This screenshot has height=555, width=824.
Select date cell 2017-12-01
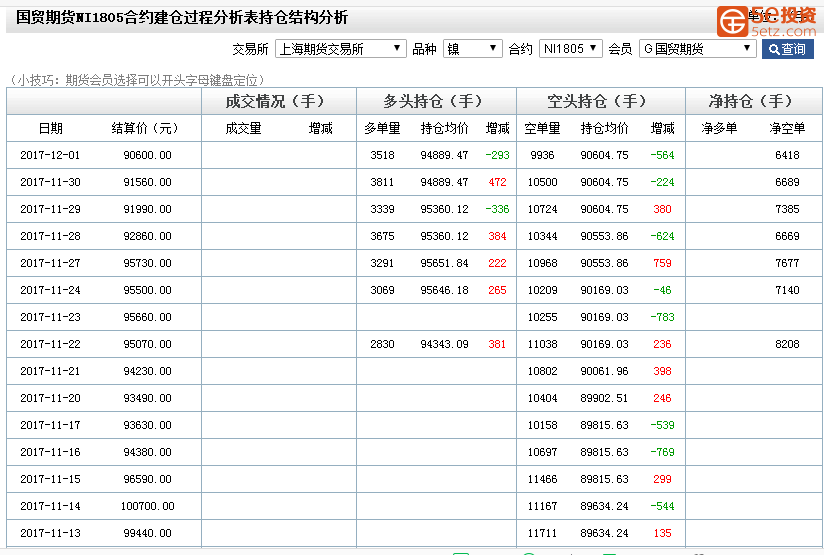tap(50, 155)
